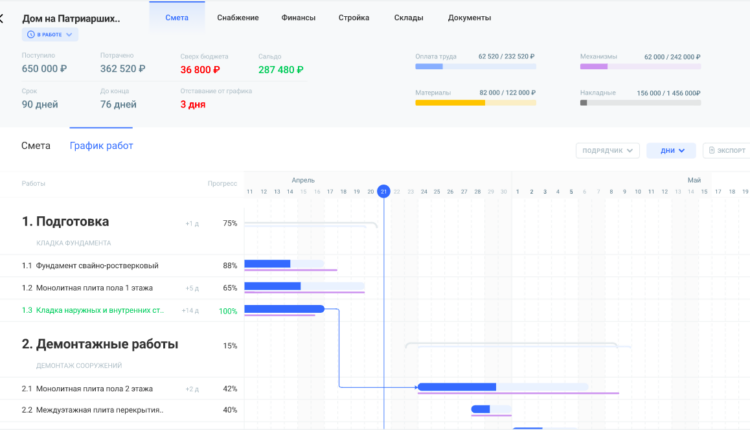Select the green task «Кладка наружных и внутренних ст..»

(99, 310)
